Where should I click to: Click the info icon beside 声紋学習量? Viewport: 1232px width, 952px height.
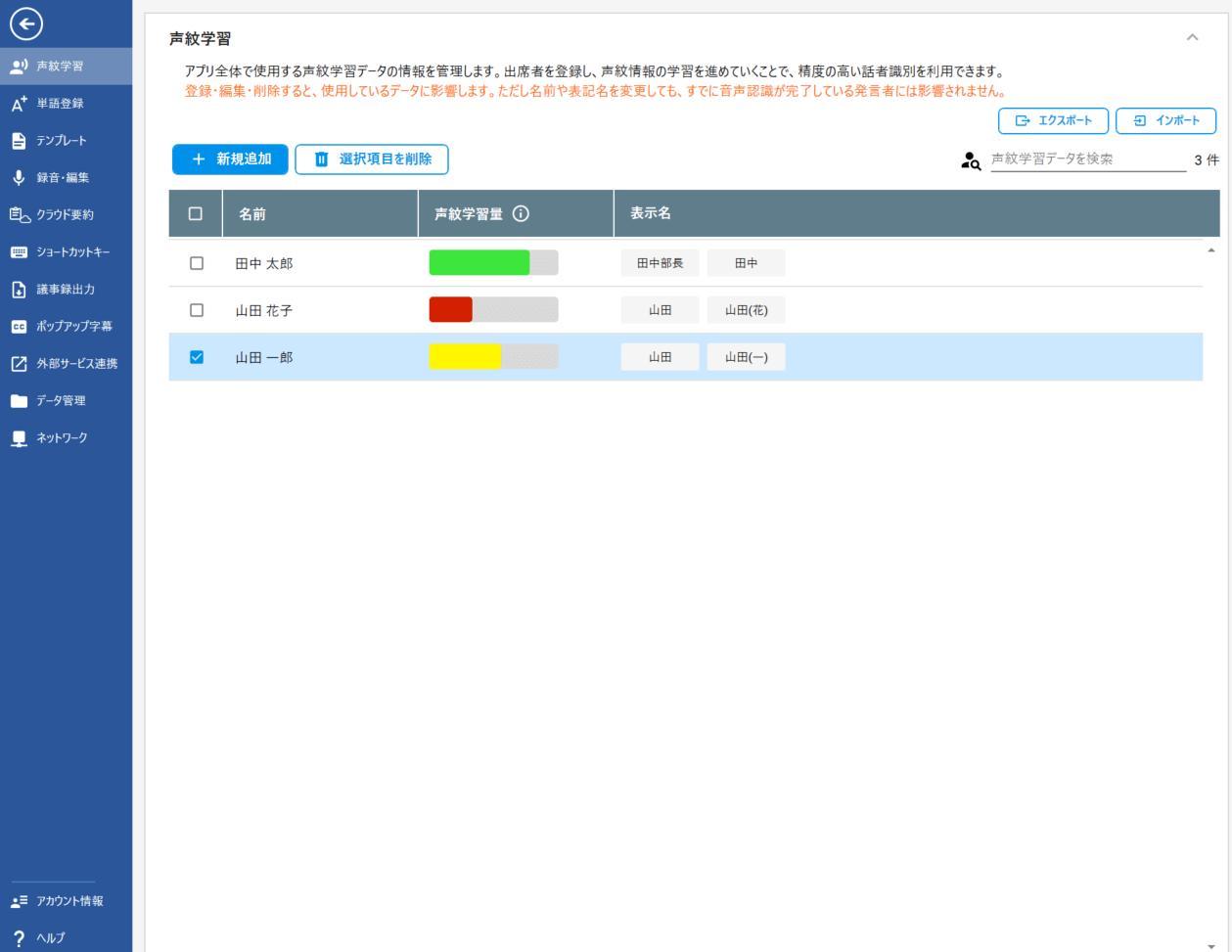pyautogui.click(x=521, y=213)
